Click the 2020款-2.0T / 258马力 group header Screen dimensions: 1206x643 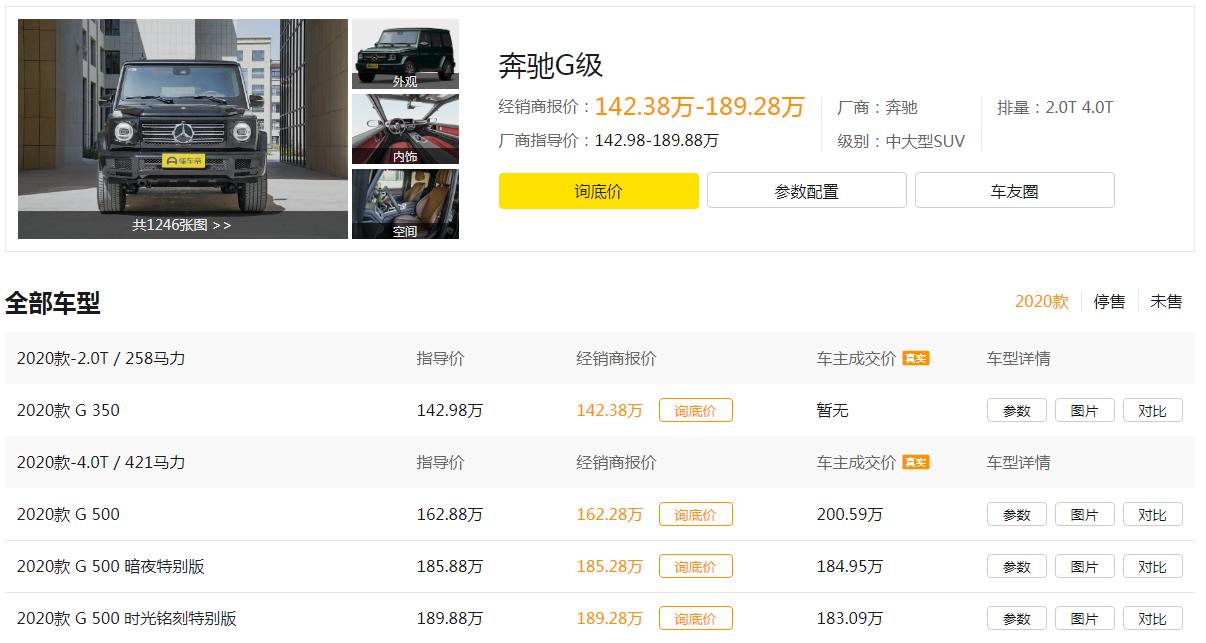click(101, 358)
